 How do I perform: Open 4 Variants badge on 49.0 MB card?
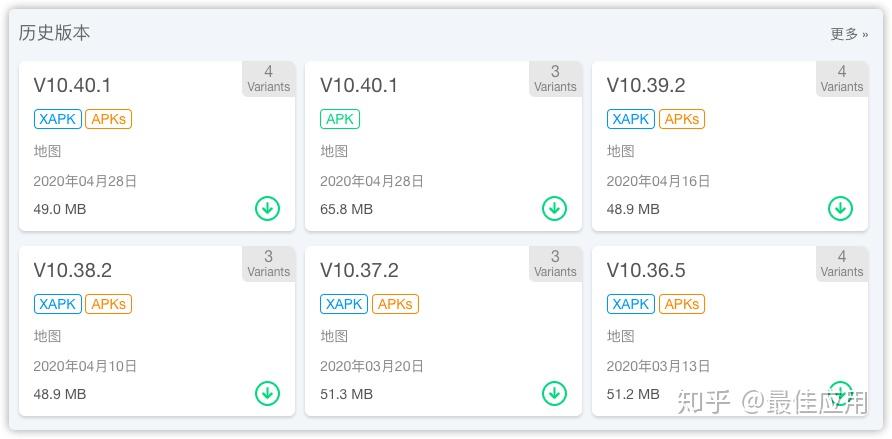click(x=269, y=79)
